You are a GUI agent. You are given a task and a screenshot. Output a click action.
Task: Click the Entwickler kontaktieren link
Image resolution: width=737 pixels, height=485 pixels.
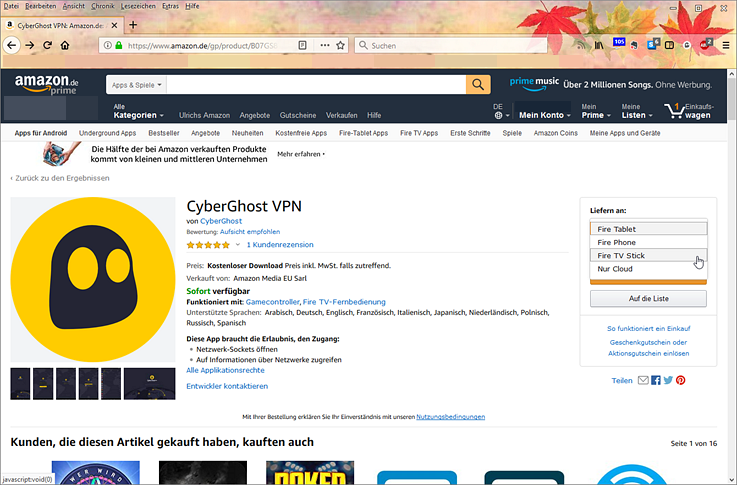click(227, 386)
